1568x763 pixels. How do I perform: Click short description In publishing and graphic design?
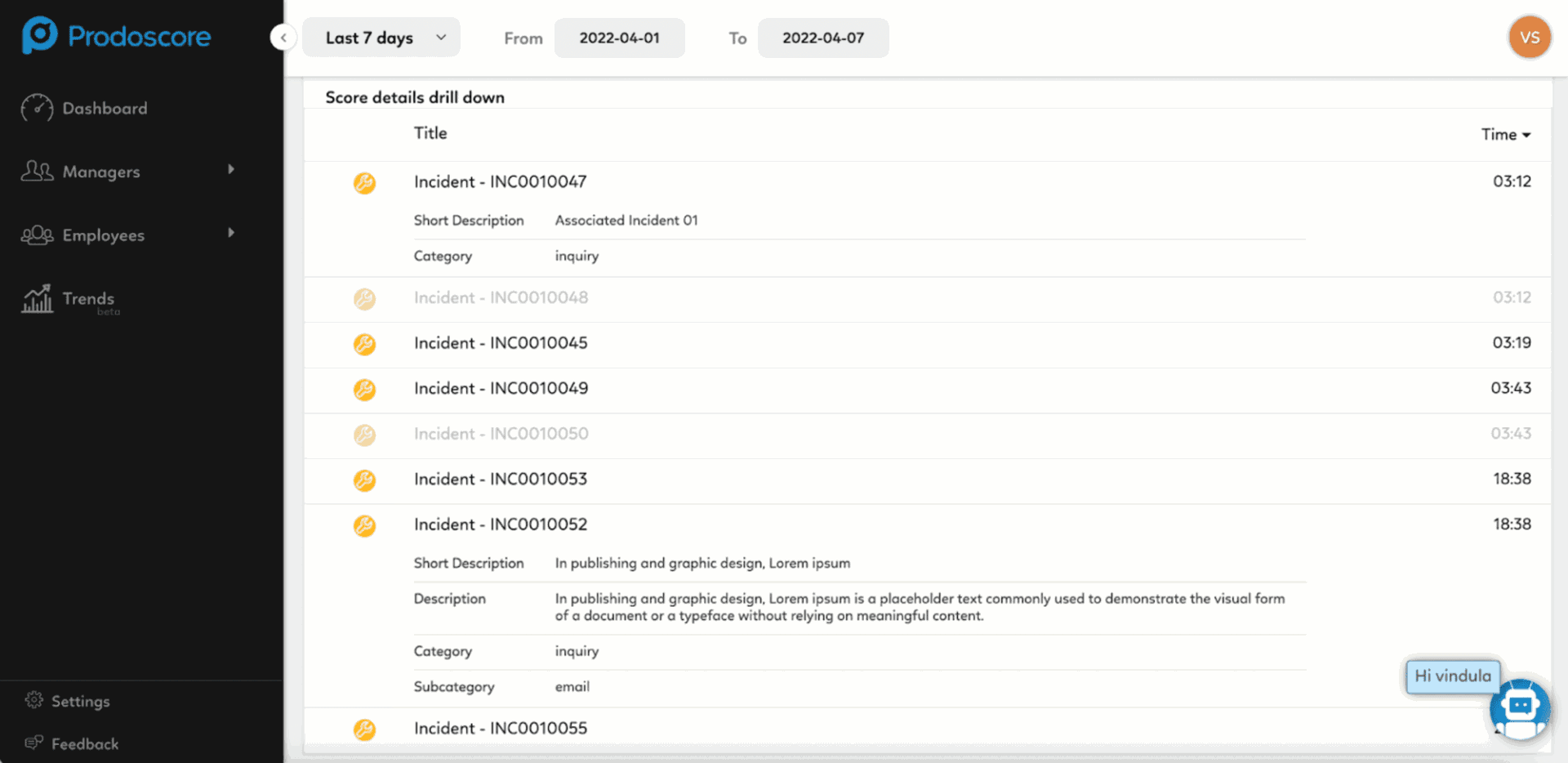pyautogui.click(x=702, y=563)
